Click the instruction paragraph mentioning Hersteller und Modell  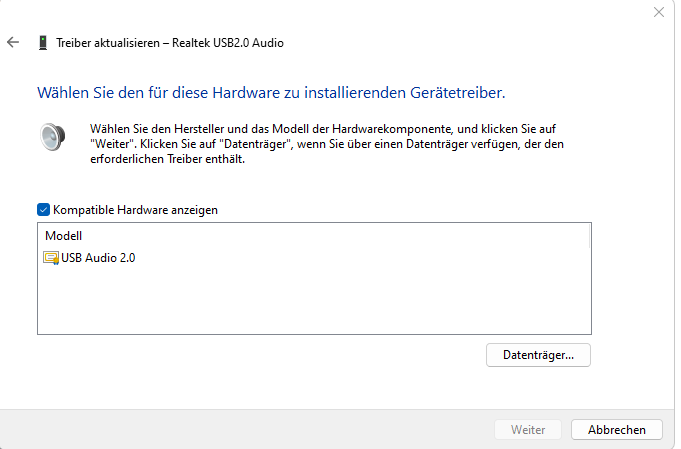327,144
